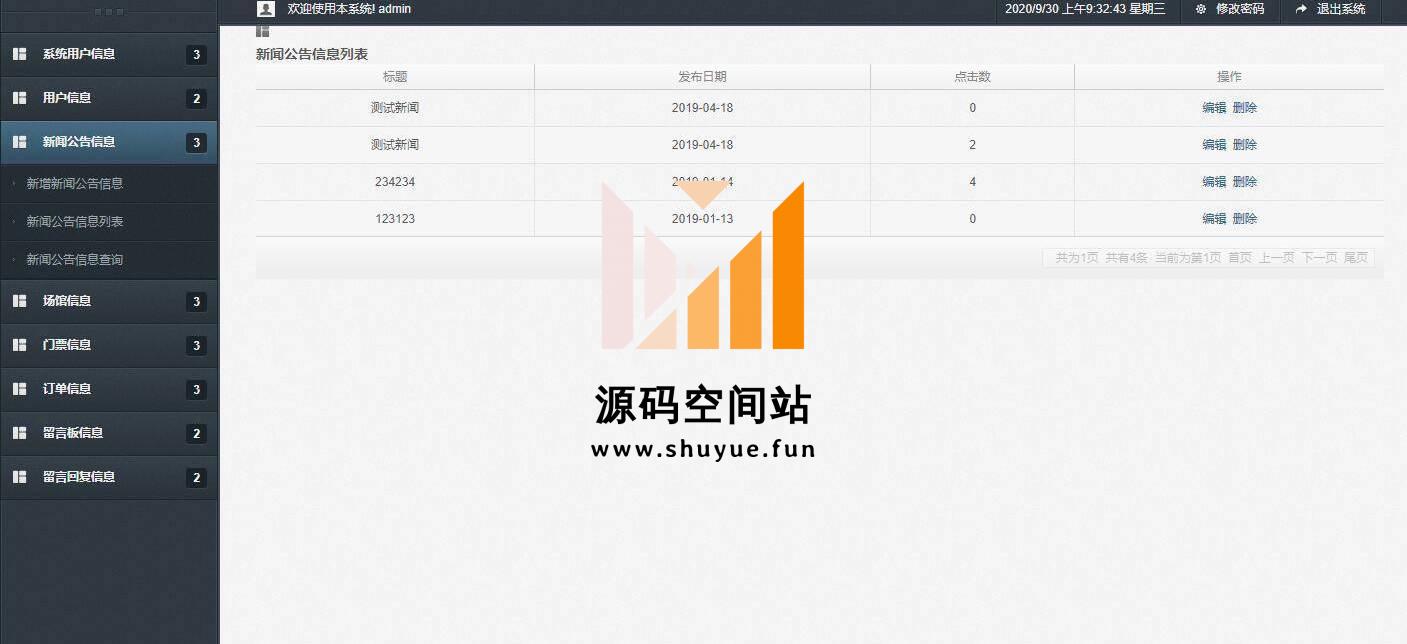Go to 首页 in pagination
Screen dimensions: 1407x644
pos(1240,258)
